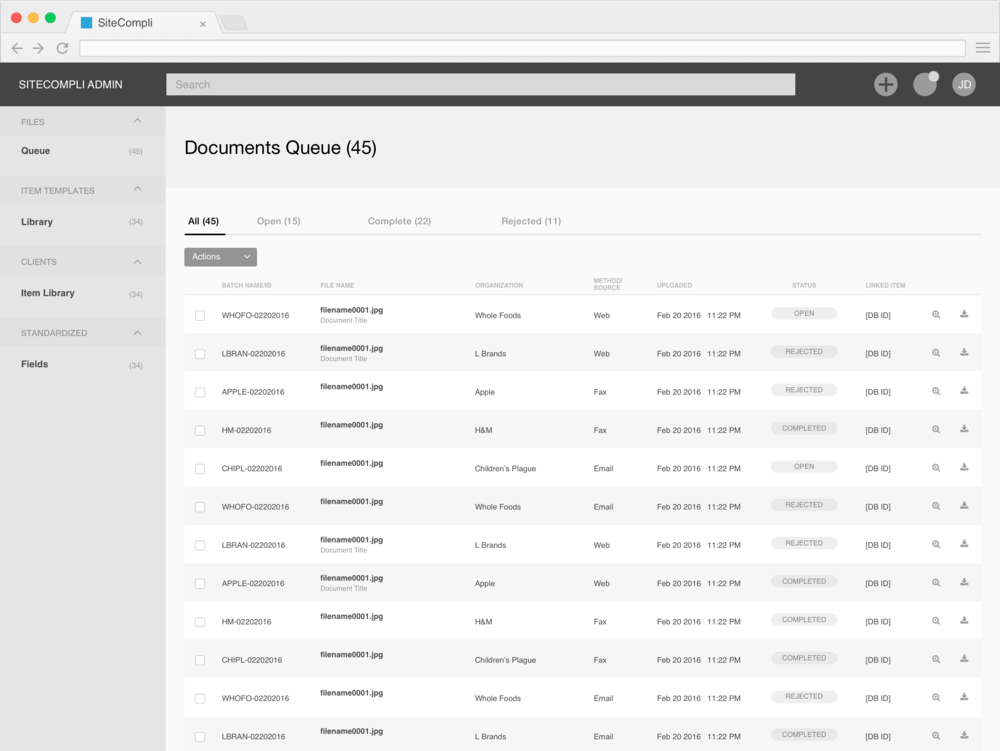Click the download icon on the Apple row
The image size is (1000, 751).
(963, 391)
